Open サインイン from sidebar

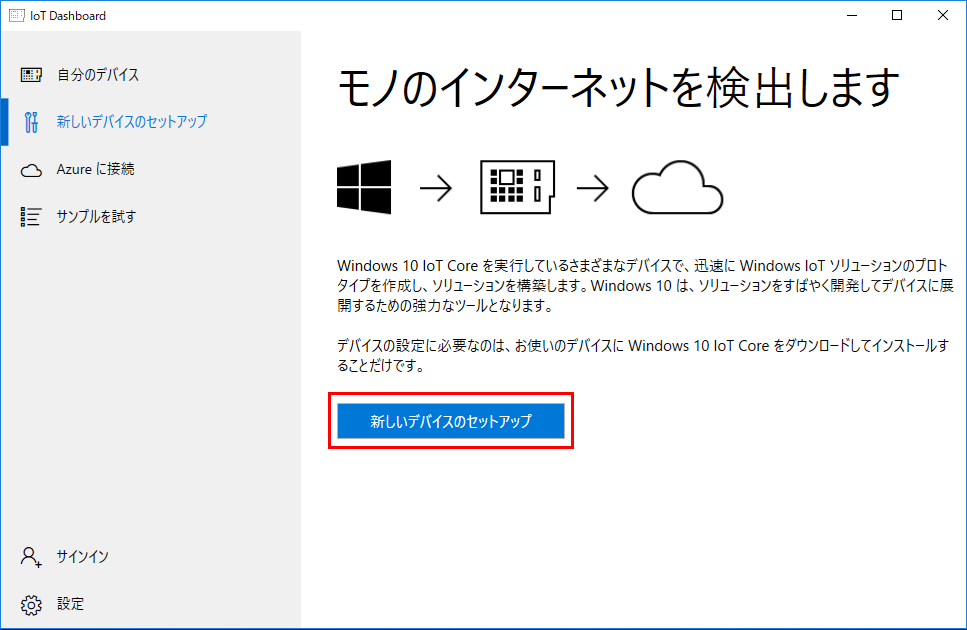(151, 557)
